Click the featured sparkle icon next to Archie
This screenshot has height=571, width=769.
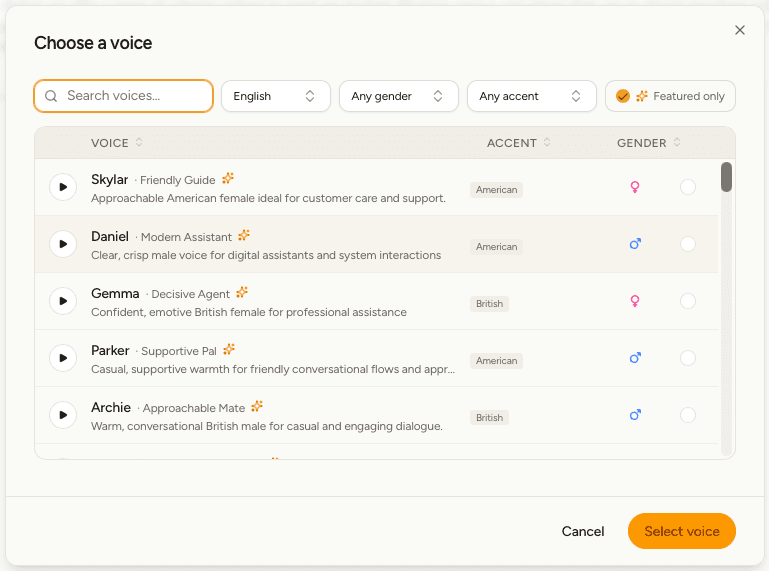tap(257, 406)
